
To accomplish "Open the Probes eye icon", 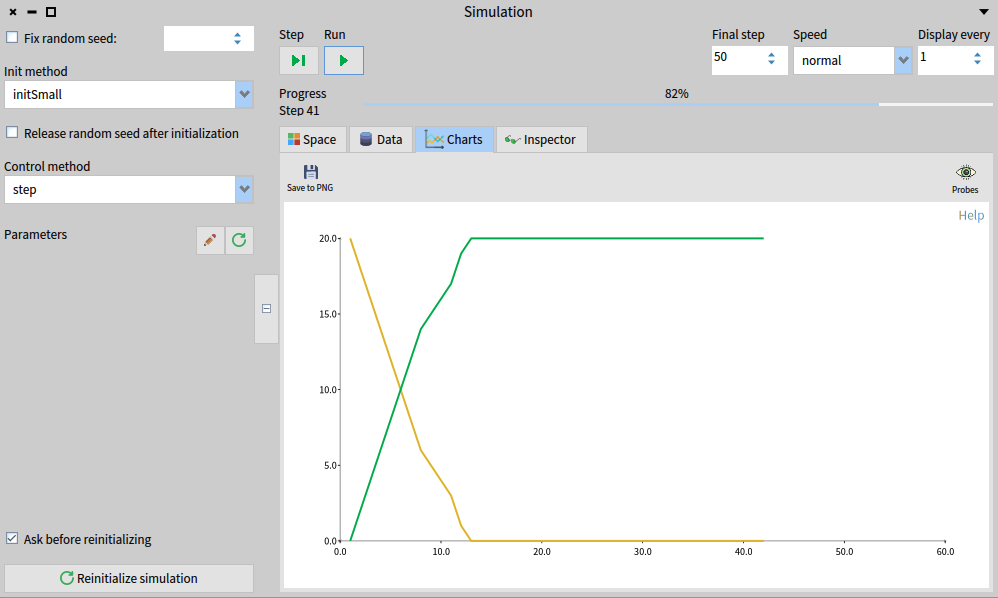I will 965,172.
